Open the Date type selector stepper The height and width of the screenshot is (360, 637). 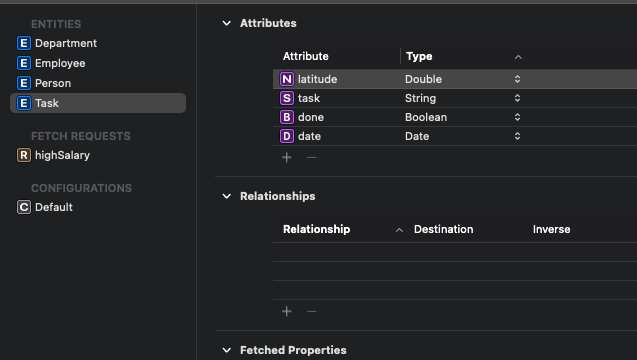click(x=517, y=136)
